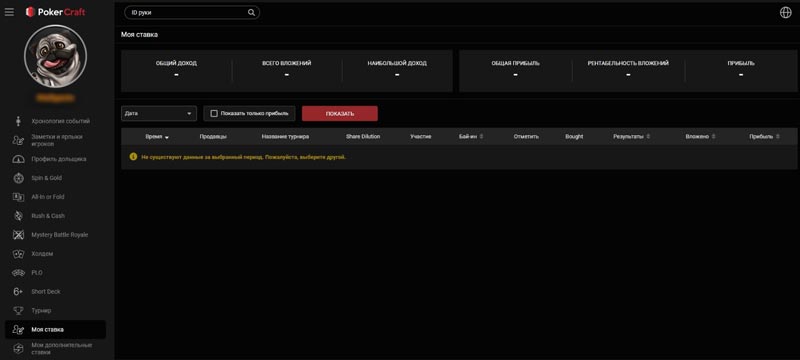This screenshot has width=800, height=360.
Task: Open the globe language selector icon
Action: pos(786,13)
